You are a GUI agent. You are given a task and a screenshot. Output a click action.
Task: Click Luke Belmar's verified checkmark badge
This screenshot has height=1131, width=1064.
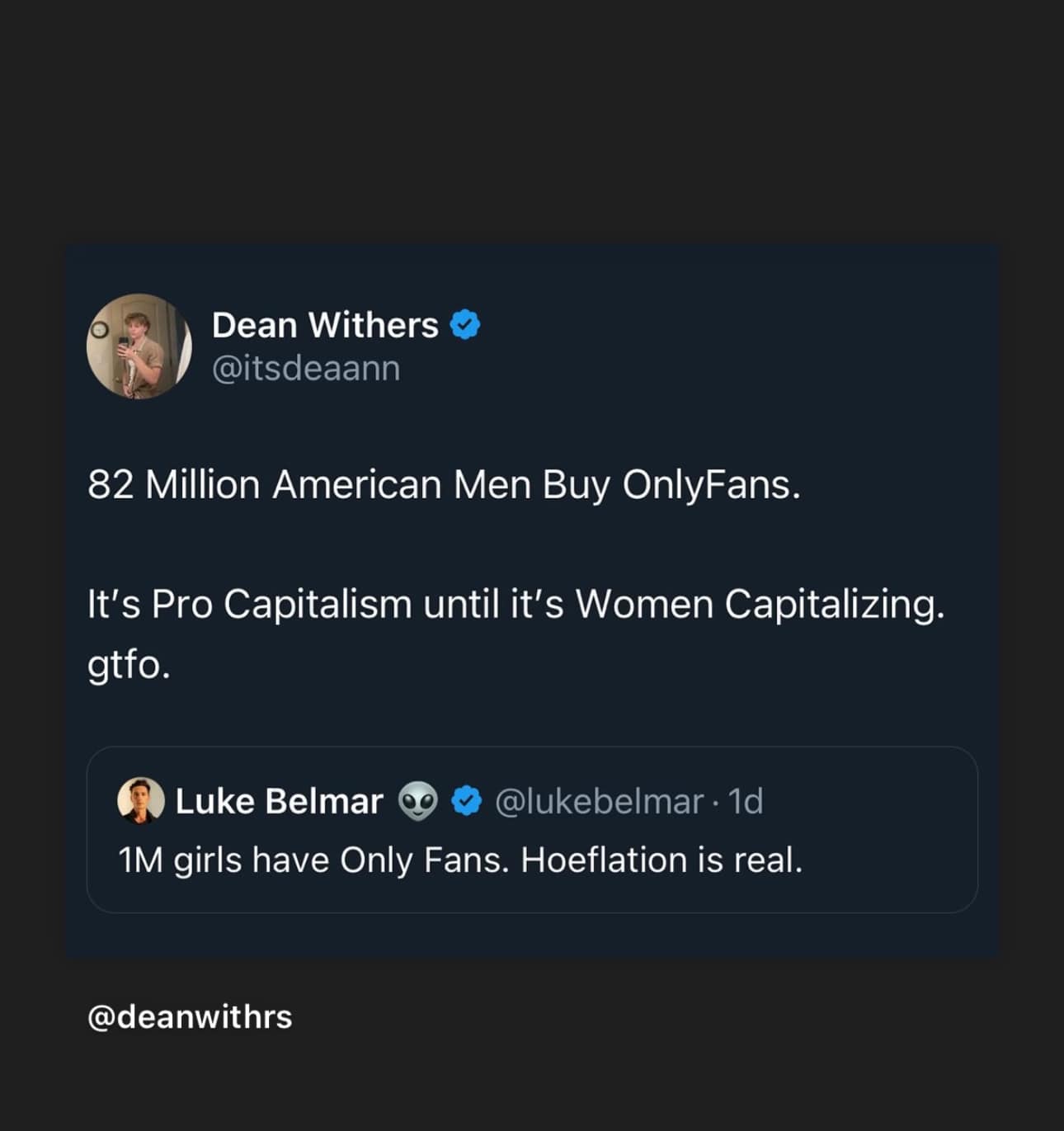(x=467, y=800)
